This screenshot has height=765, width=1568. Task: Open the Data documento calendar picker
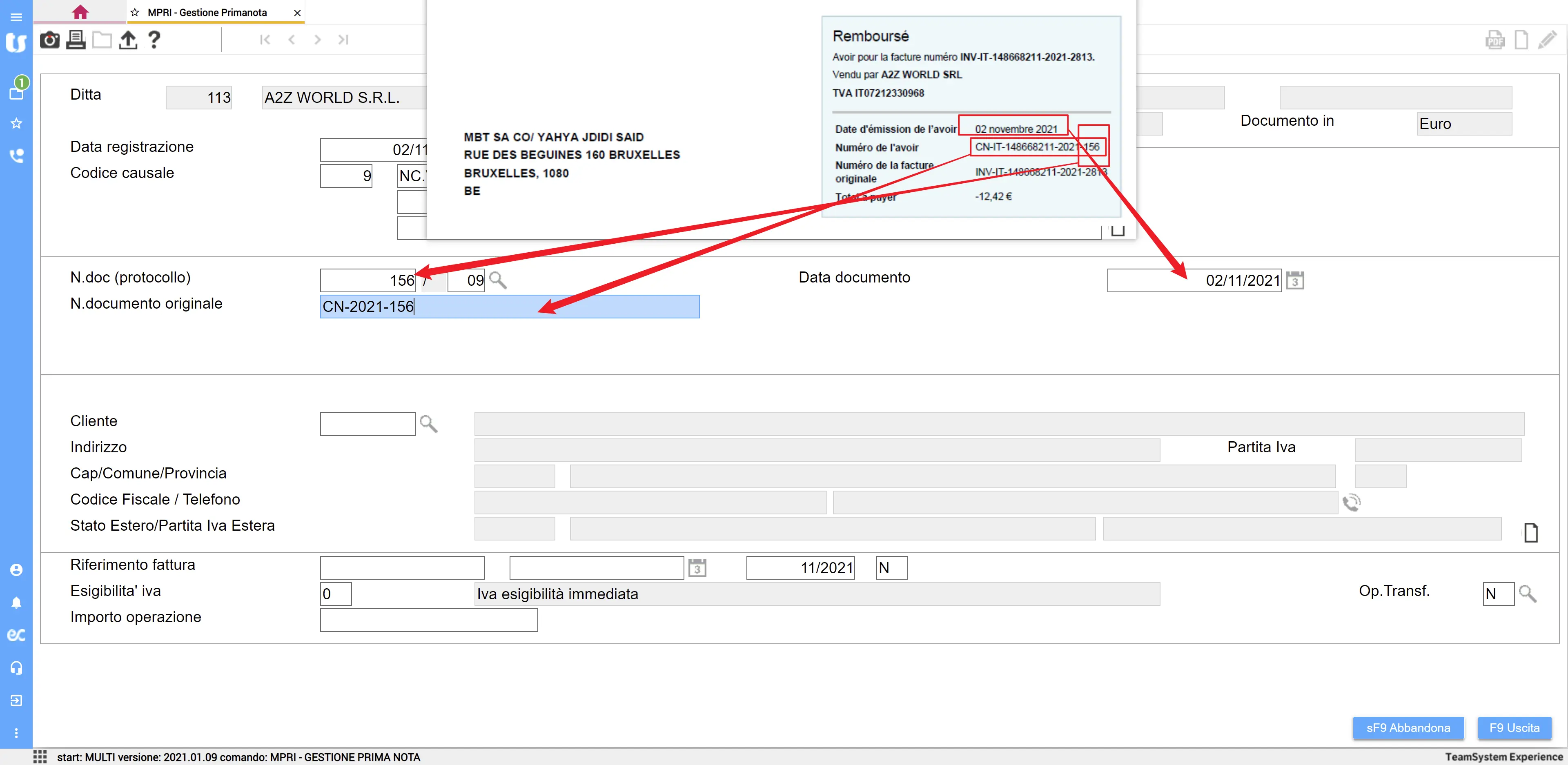[x=1295, y=280]
